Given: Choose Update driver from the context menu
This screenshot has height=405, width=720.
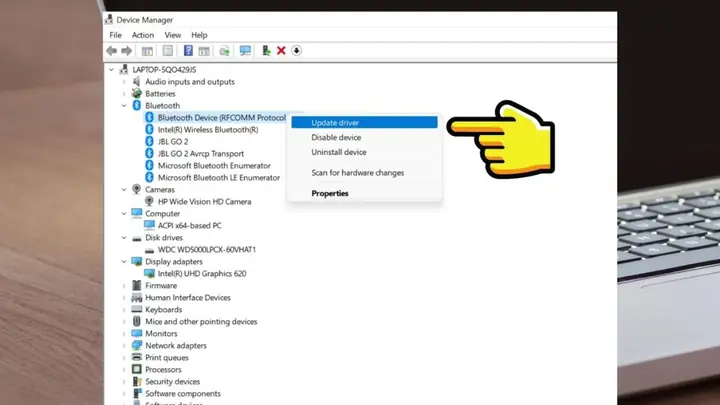Looking at the screenshot, I should (364, 123).
